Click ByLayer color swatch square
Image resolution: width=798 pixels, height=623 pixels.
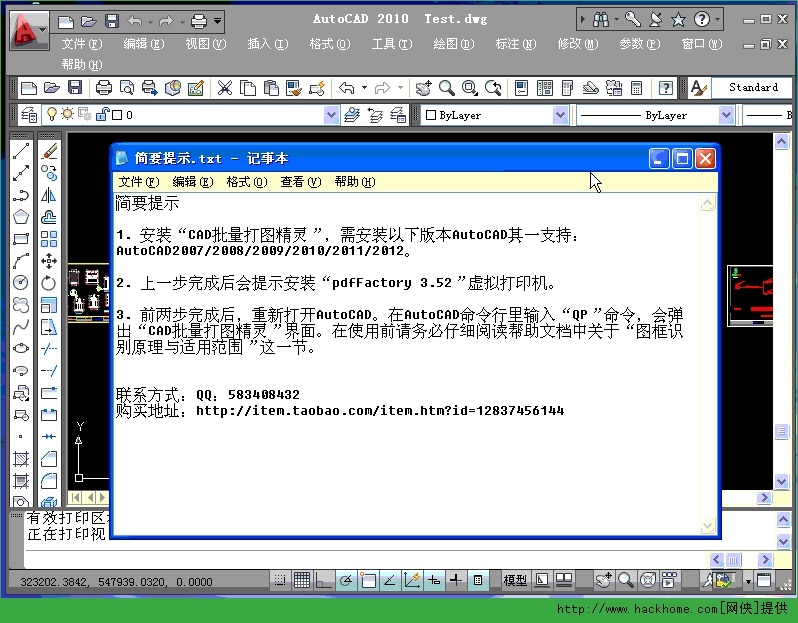[x=431, y=115]
